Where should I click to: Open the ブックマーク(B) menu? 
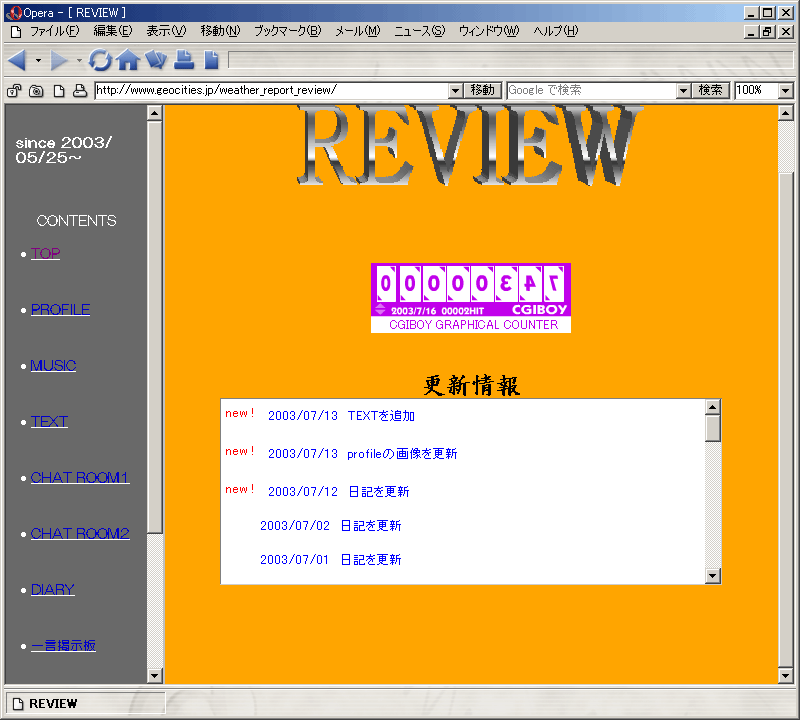tap(288, 31)
